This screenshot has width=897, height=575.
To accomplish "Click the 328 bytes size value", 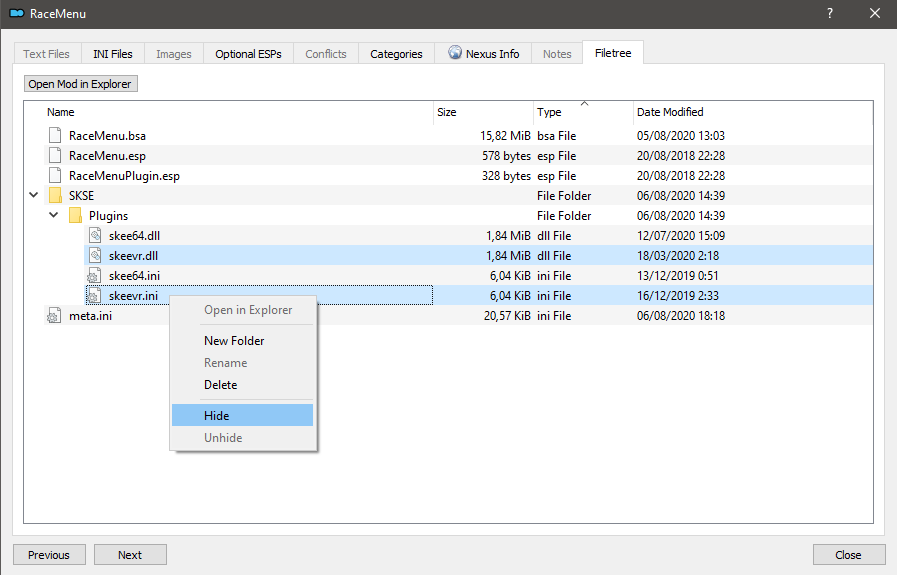I will tap(506, 176).
